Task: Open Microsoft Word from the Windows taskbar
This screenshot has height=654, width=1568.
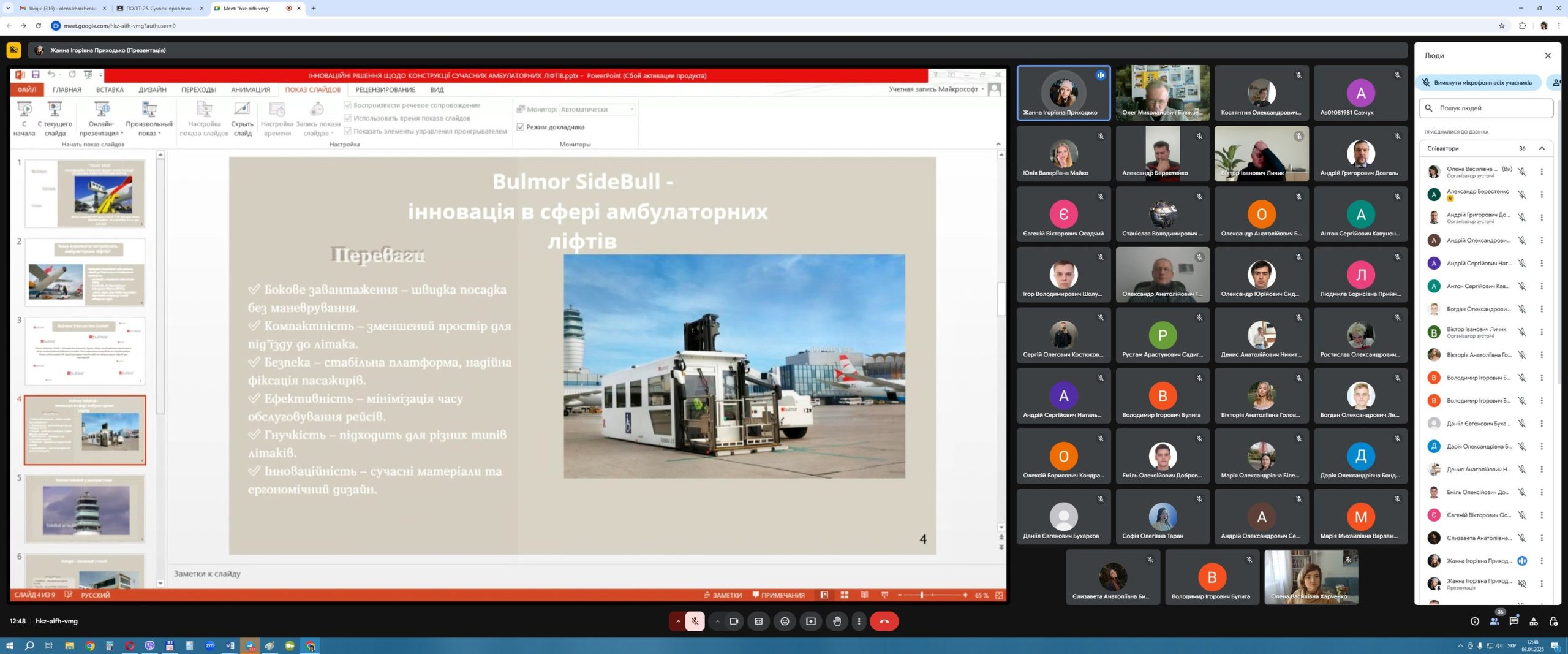Action: 230,645
